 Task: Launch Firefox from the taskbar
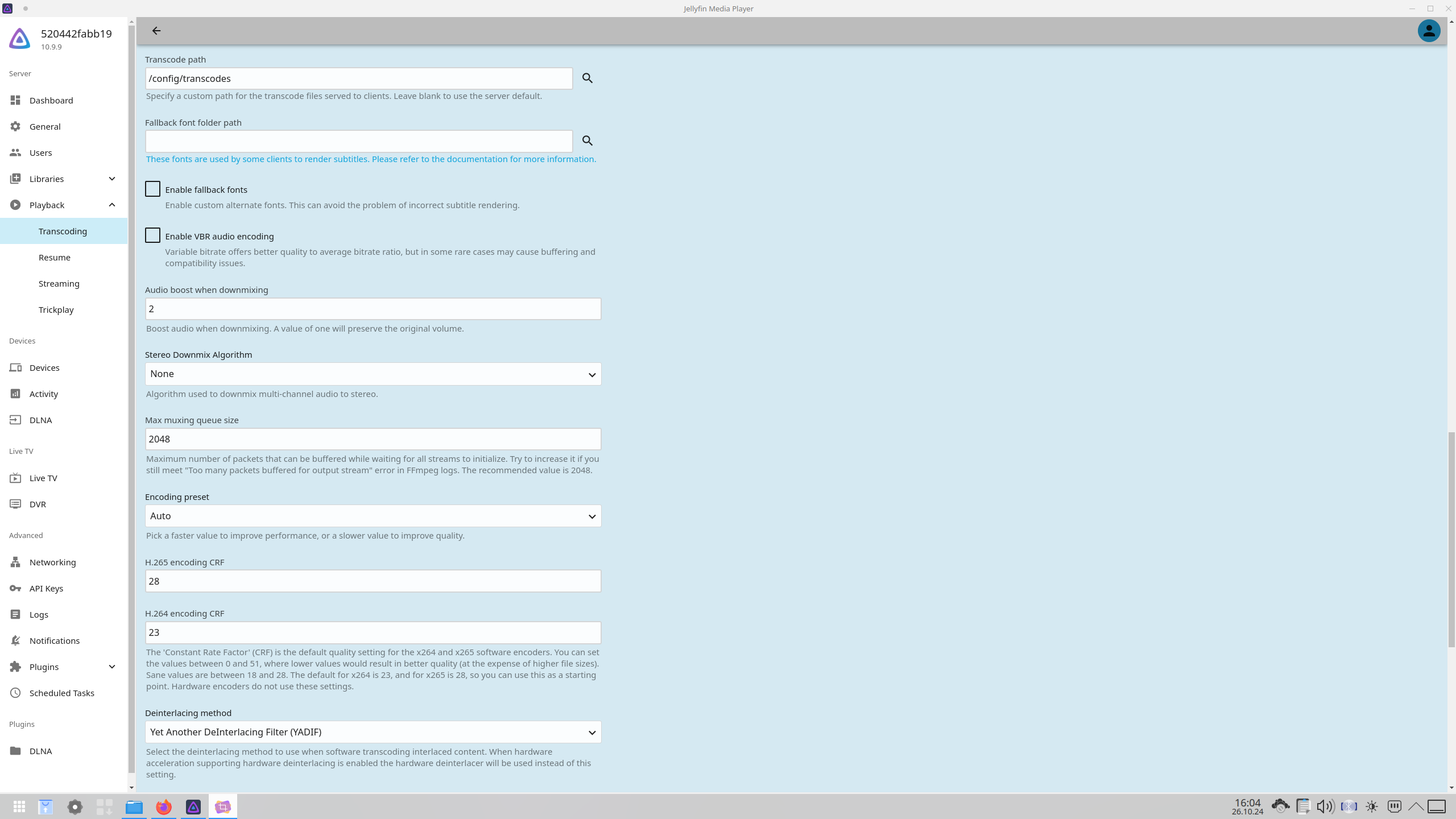164,806
